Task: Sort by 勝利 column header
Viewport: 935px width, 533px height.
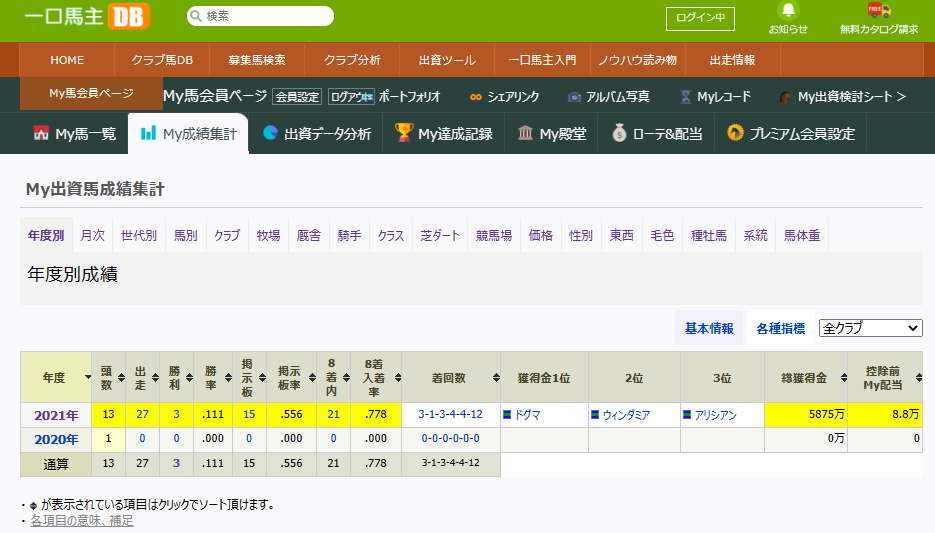Action: coord(177,377)
